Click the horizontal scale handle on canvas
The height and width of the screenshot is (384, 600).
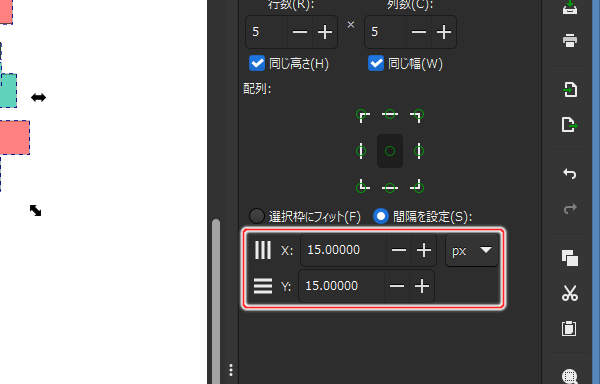pyautogui.click(x=38, y=98)
